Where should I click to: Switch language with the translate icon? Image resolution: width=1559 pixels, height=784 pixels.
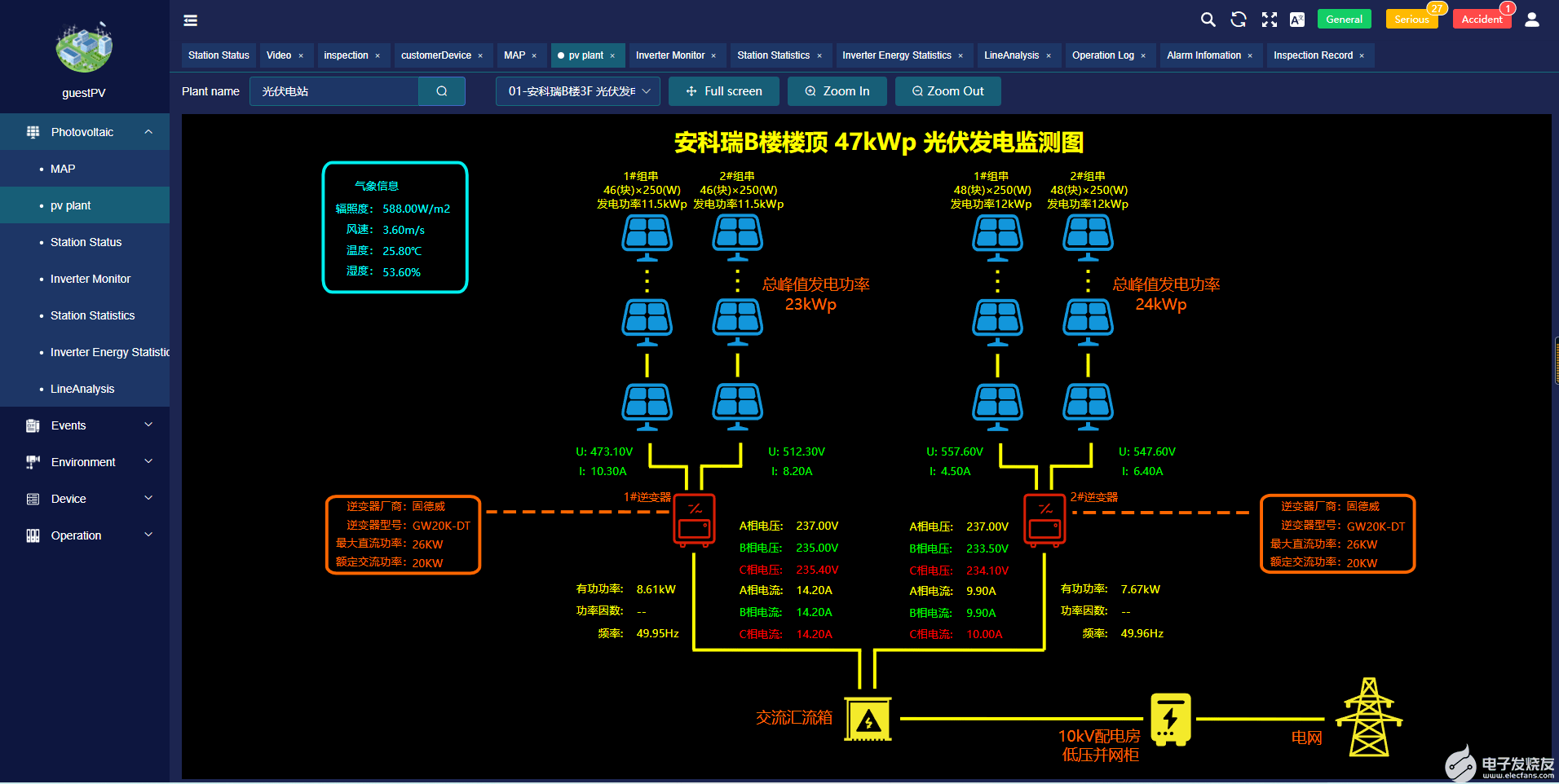tap(1297, 20)
